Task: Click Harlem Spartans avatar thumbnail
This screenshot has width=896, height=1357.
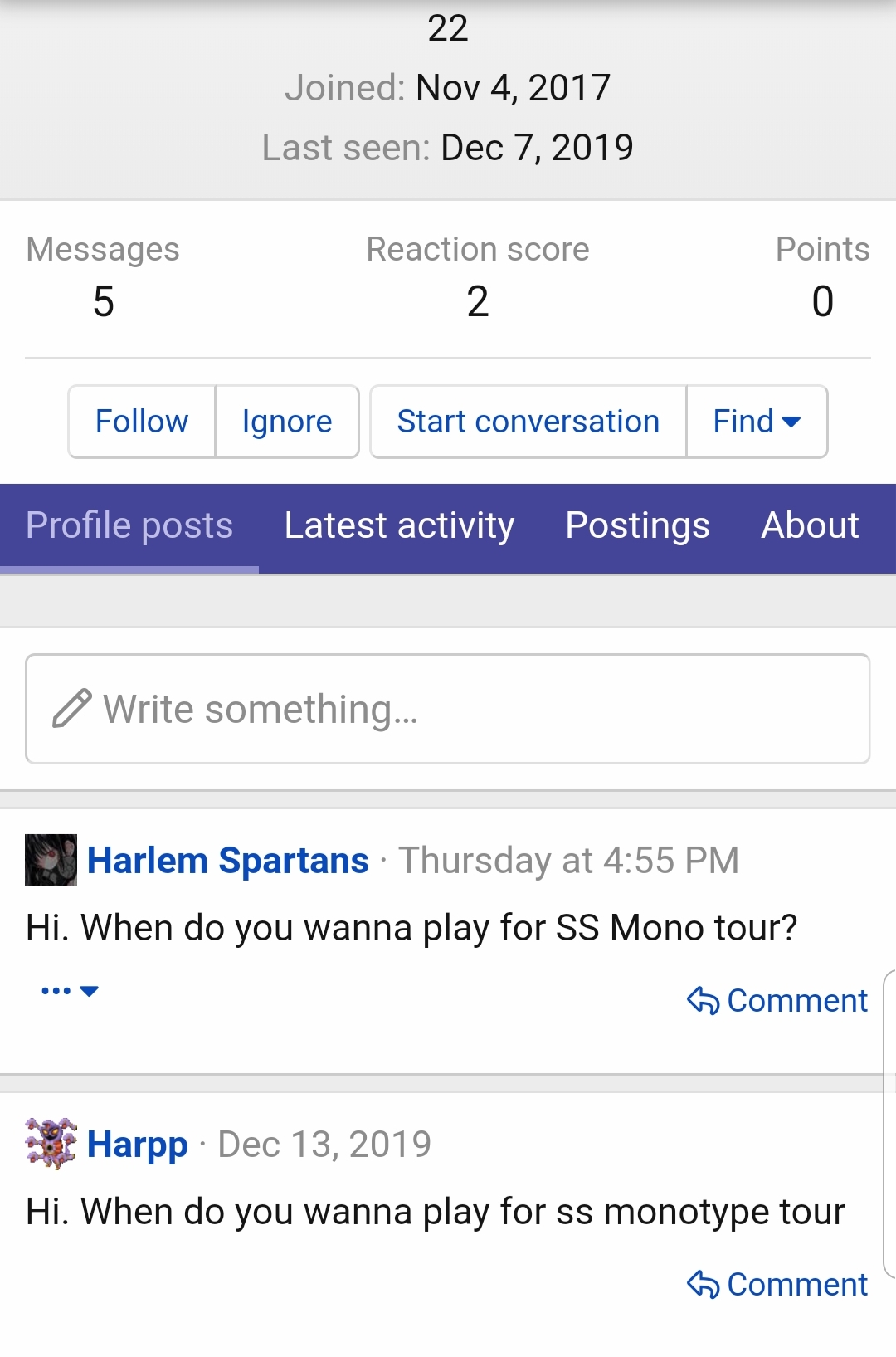Action: (51, 860)
